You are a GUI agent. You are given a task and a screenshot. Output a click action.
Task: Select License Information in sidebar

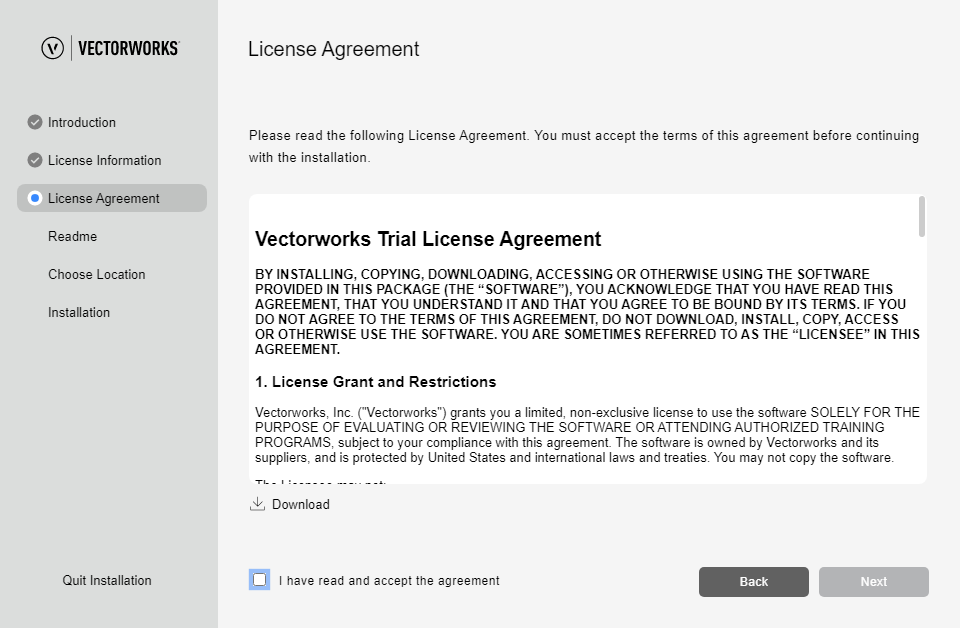[x=104, y=160]
